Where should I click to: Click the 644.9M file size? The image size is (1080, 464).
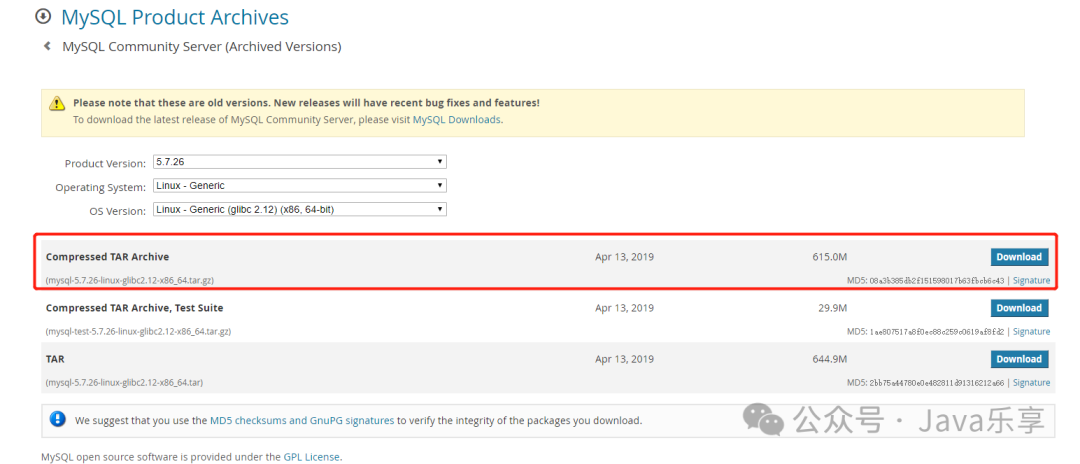(x=829, y=359)
